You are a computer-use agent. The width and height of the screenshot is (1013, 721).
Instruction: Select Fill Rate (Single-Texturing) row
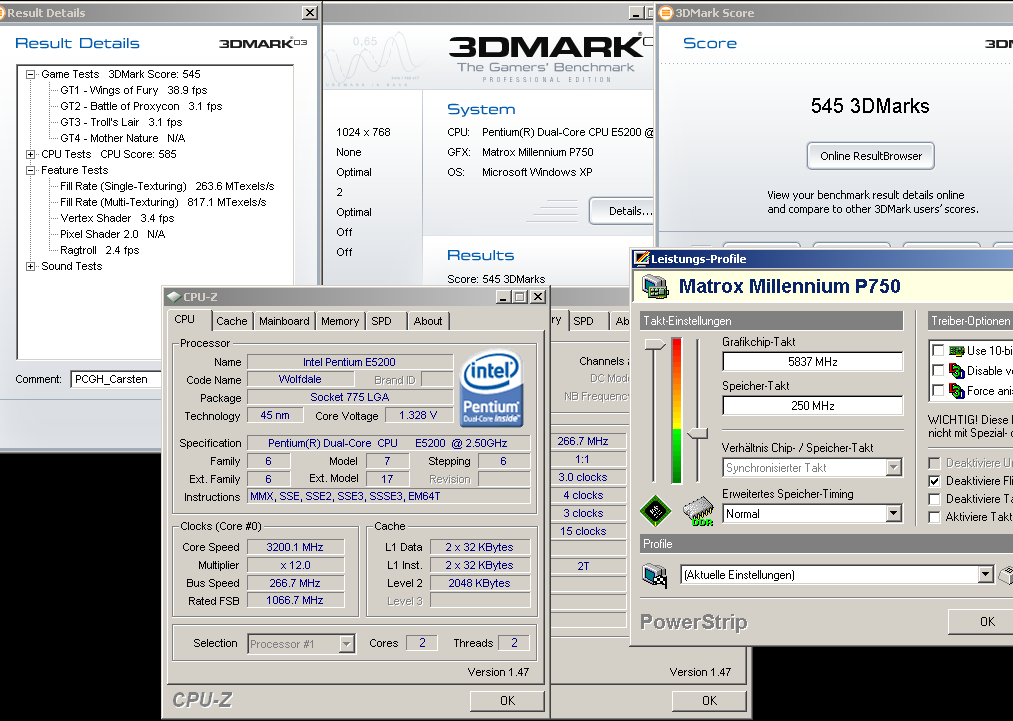pyautogui.click(x=167, y=186)
